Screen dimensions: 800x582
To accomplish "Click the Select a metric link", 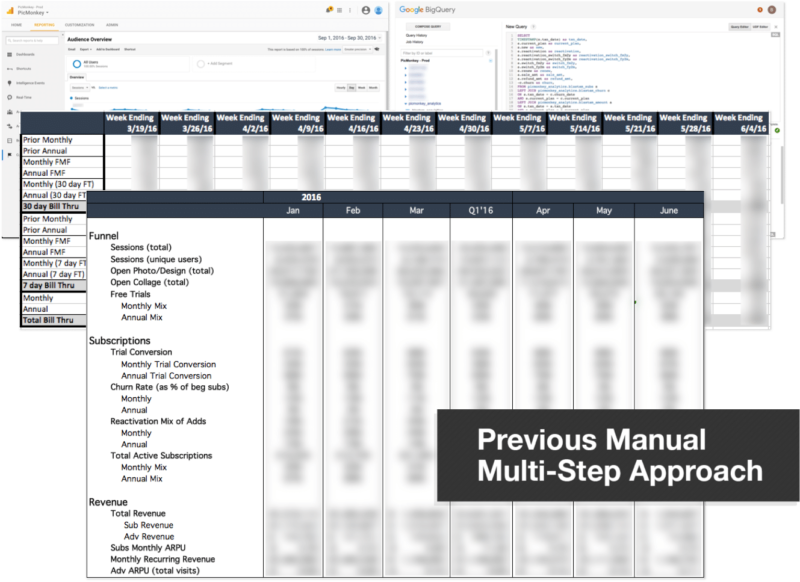I will 108,88.
